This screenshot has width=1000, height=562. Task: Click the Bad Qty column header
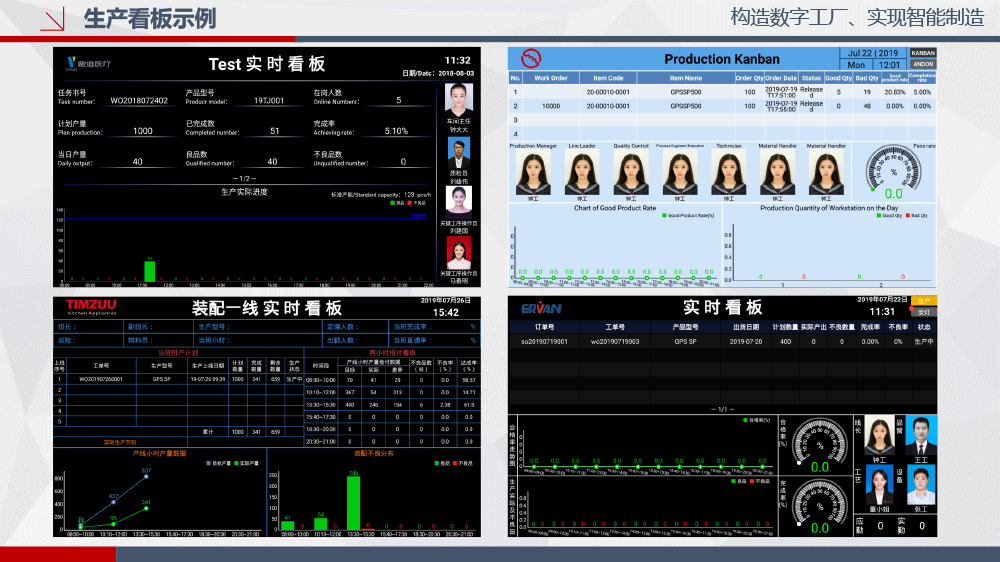tap(867, 78)
